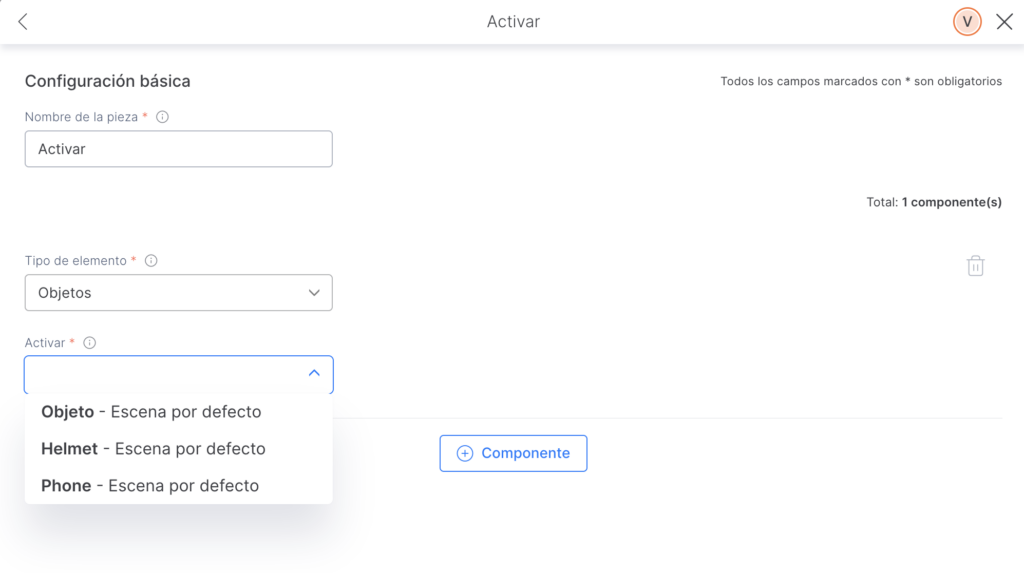
Task: Click the Configuración básica heading
Action: pos(108,81)
